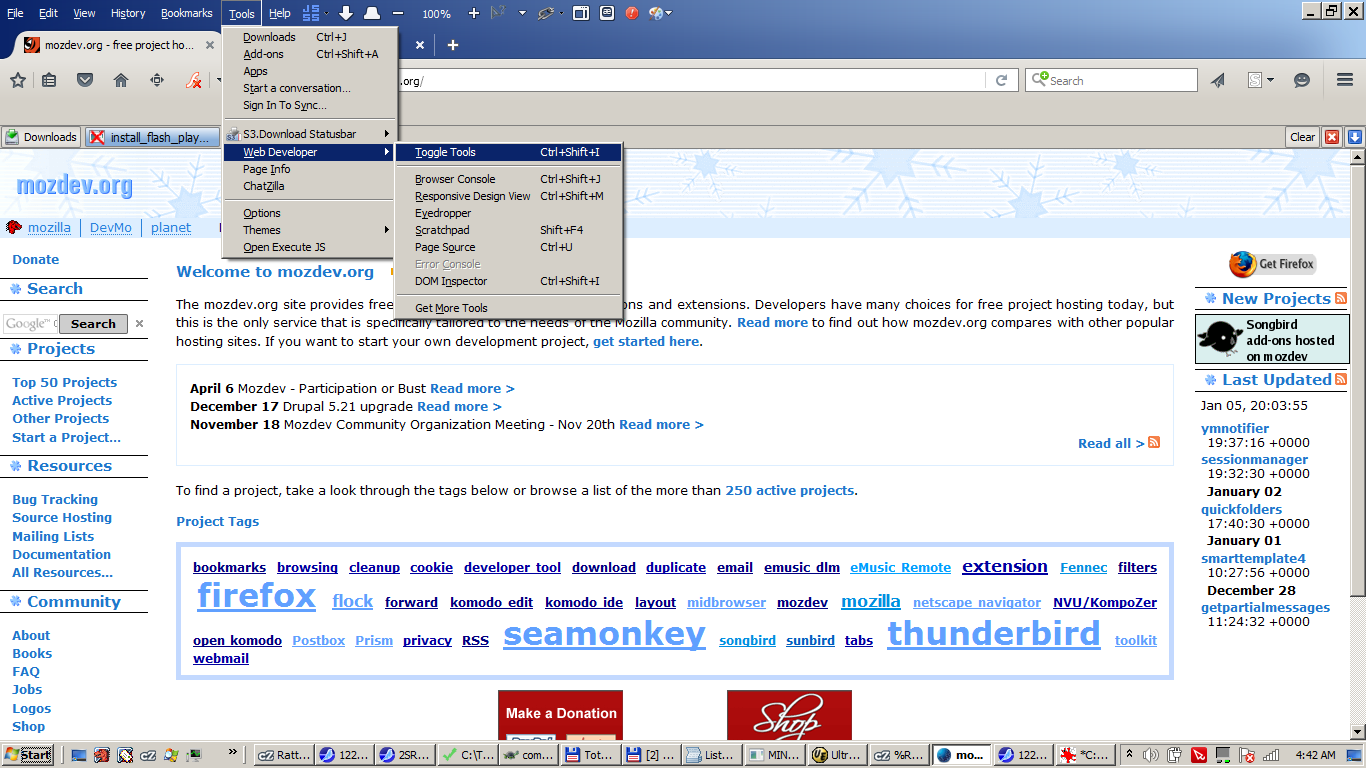Select Add-ons in the Tools menu
This screenshot has height=768, width=1366.
309,54
